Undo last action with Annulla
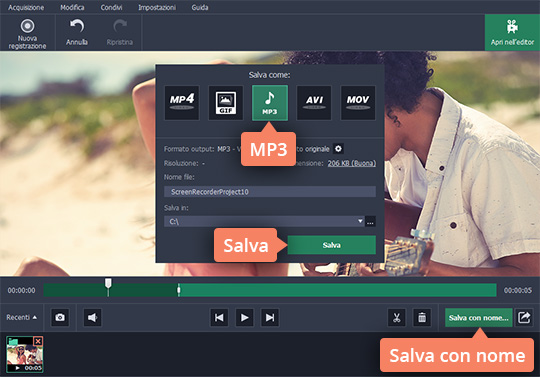 click(77, 33)
